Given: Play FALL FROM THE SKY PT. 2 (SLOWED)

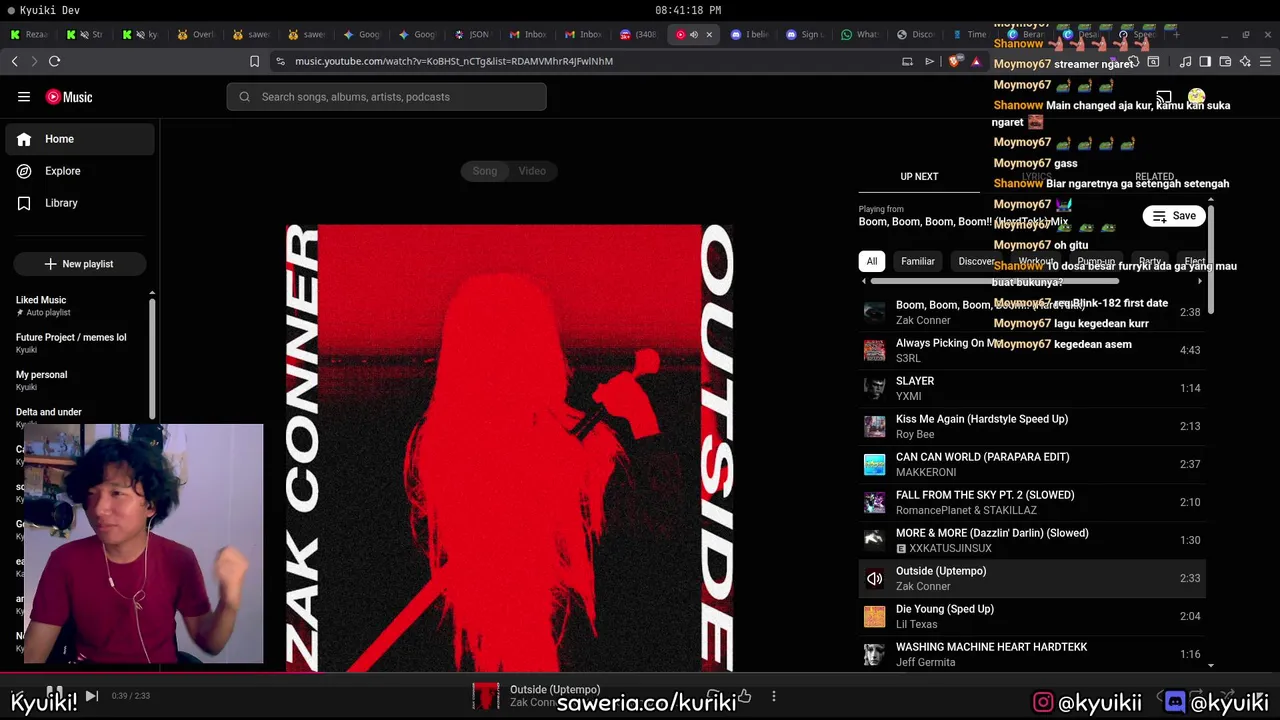Looking at the screenshot, I should point(1032,502).
